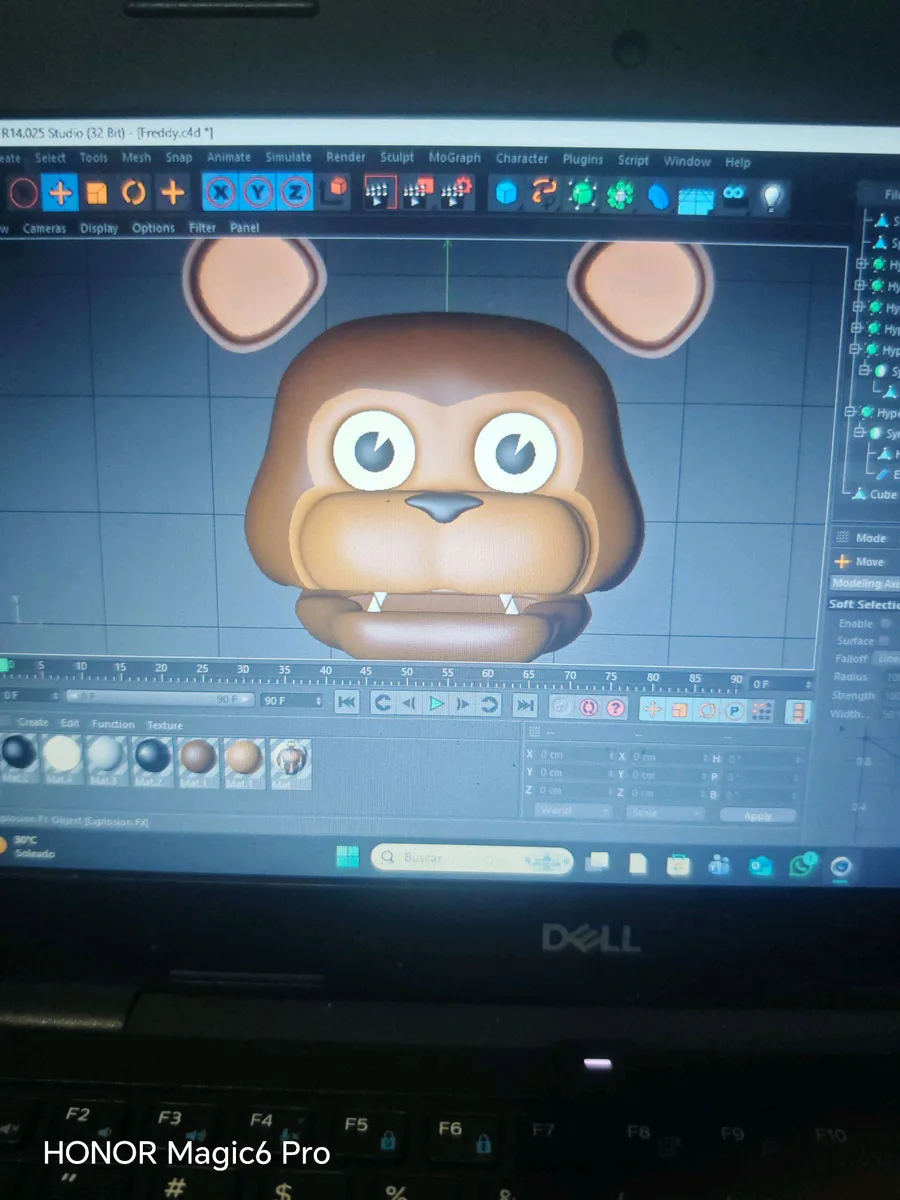The image size is (900, 1200).
Task: Add a Camera object
Action: point(735,196)
